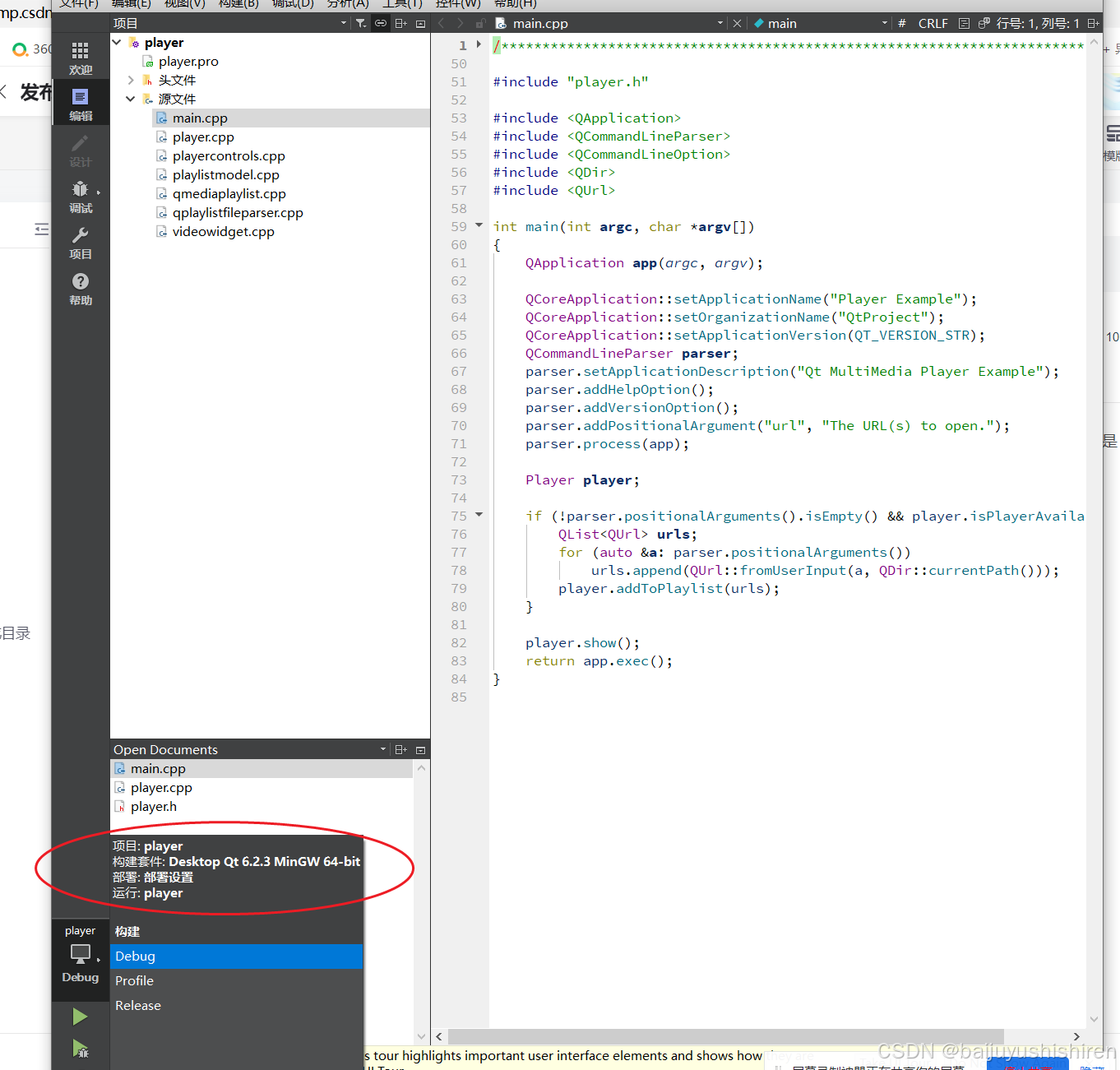Toggle the CRLF line ending indicator
Screen dimensions: 1120x1070
pyautogui.click(x=933, y=23)
